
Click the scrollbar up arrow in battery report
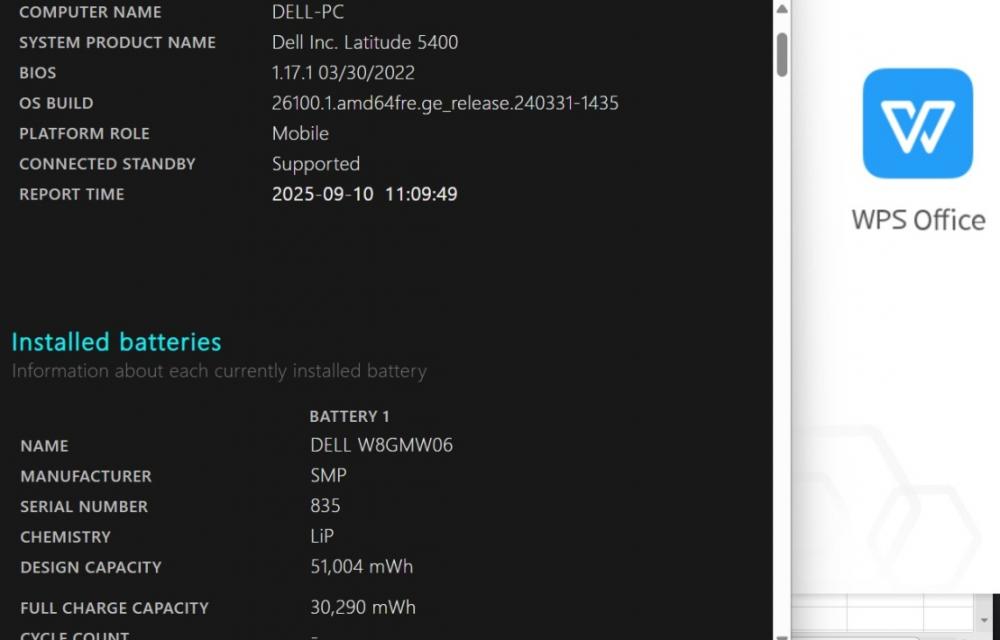click(x=782, y=9)
